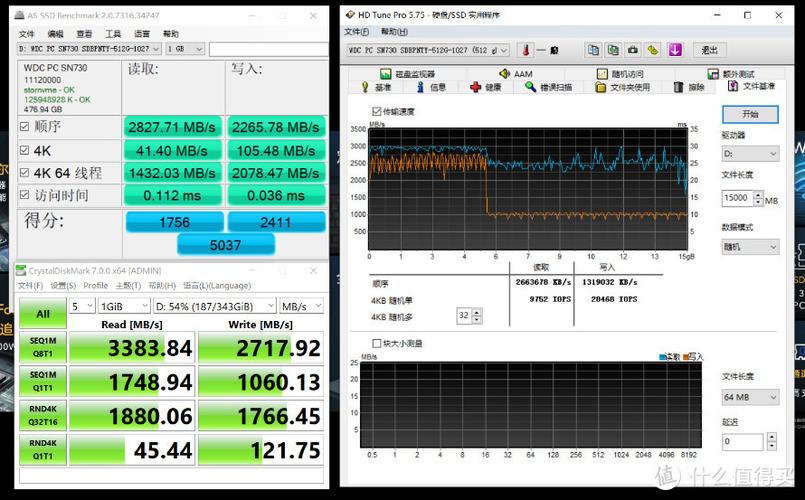Click the HD Tune temperature thermometer icon
Image resolution: width=805 pixels, height=500 pixels.
pos(526,50)
